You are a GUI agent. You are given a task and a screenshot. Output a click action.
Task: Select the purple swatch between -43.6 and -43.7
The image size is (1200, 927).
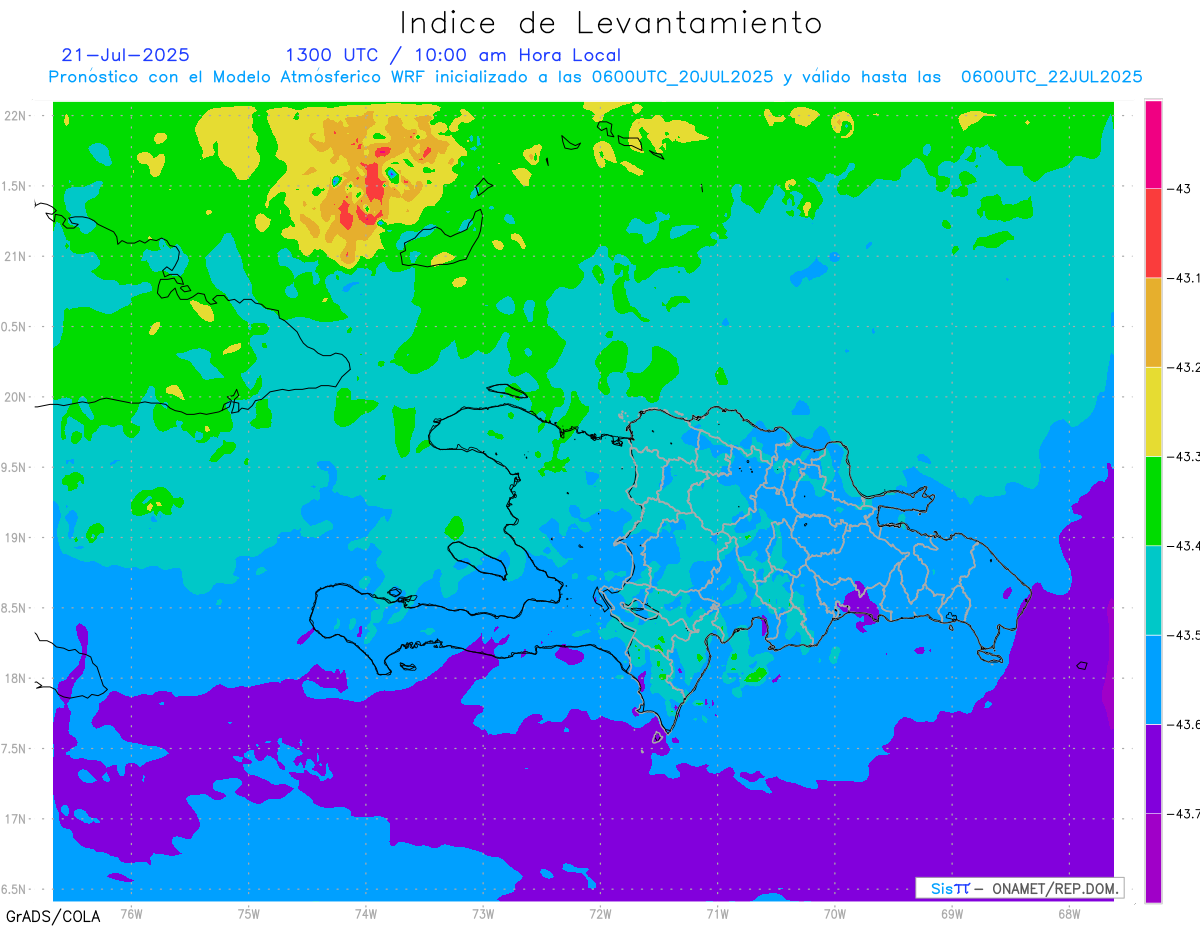(1153, 768)
